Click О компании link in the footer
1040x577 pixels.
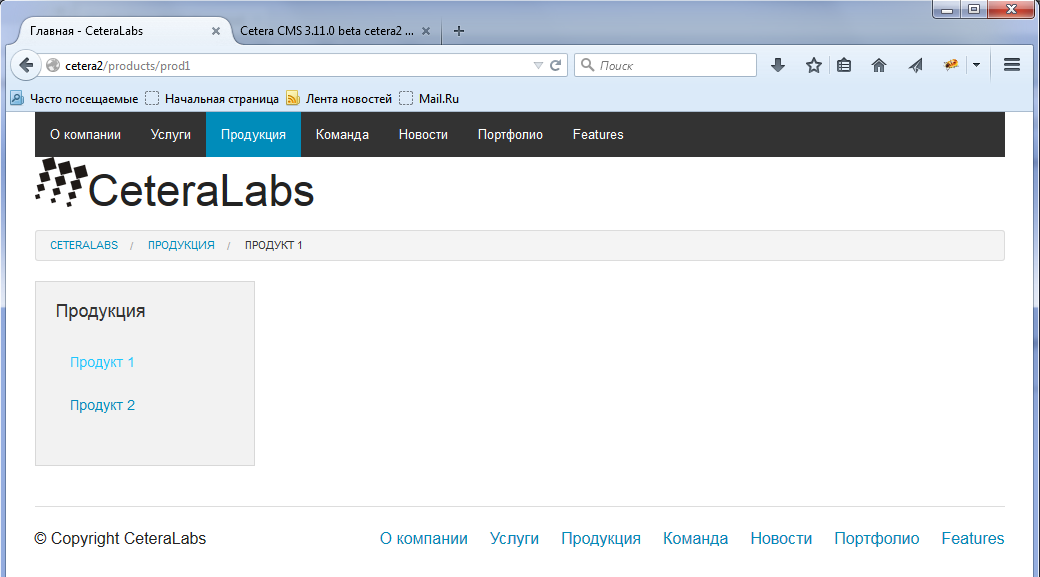pyautogui.click(x=423, y=539)
